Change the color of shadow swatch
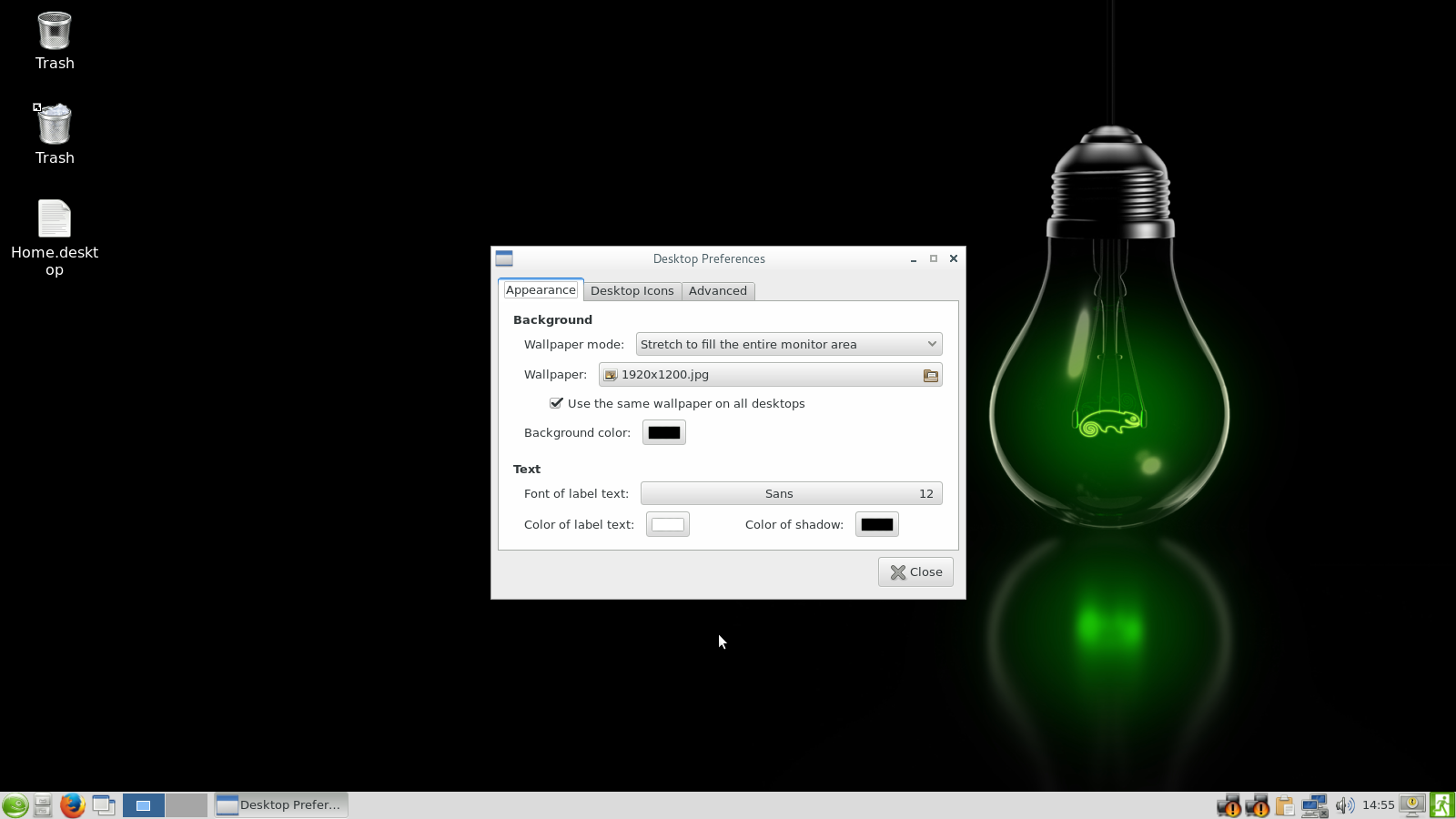The width and height of the screenshot is (1456, 819). (876, 525)
